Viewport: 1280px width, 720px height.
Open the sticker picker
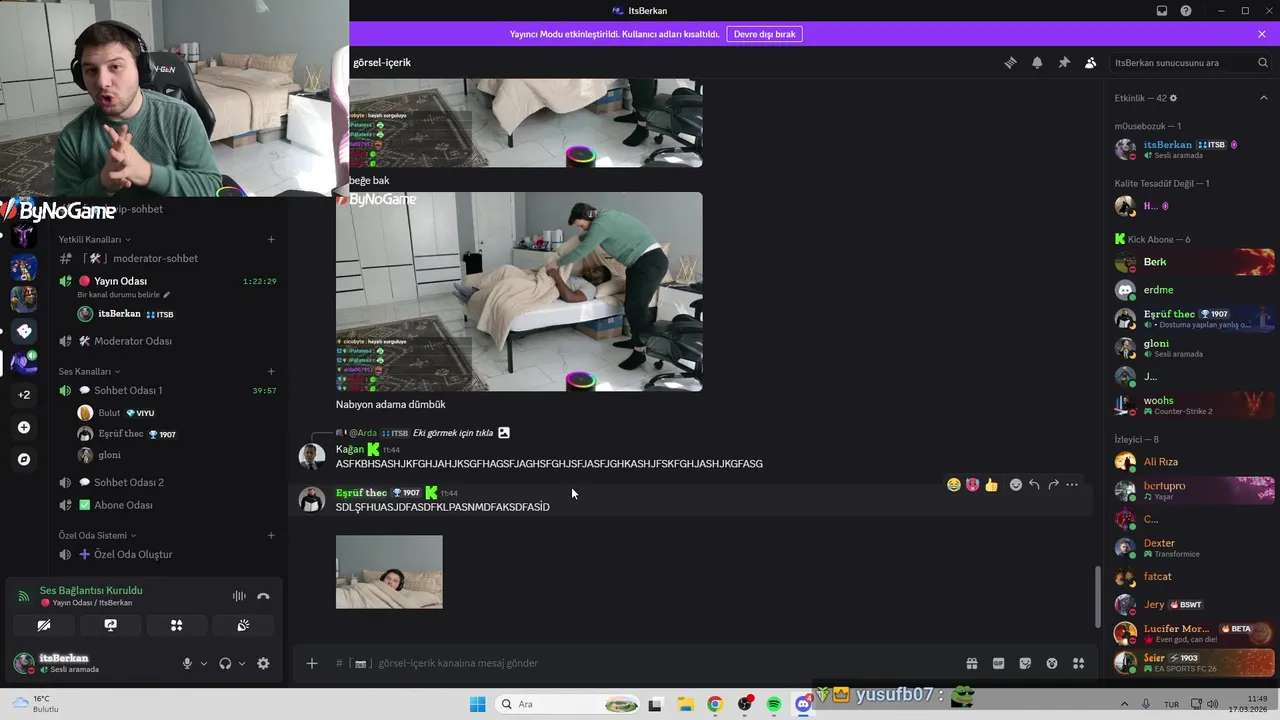pyautogui.click(x=1025, y=663)
